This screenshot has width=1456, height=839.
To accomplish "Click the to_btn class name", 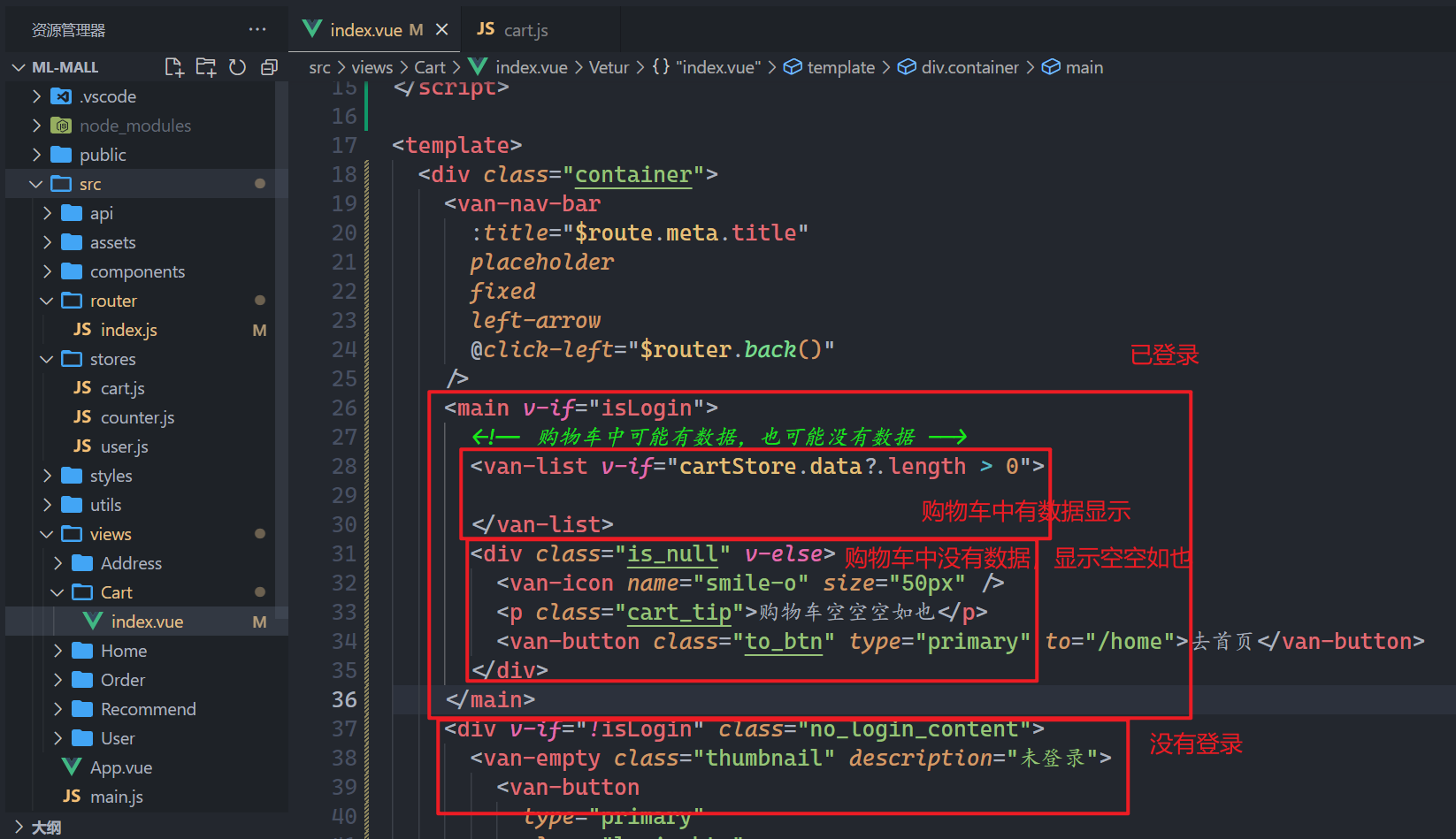I will pyautogui.click(x=784, y=642).
